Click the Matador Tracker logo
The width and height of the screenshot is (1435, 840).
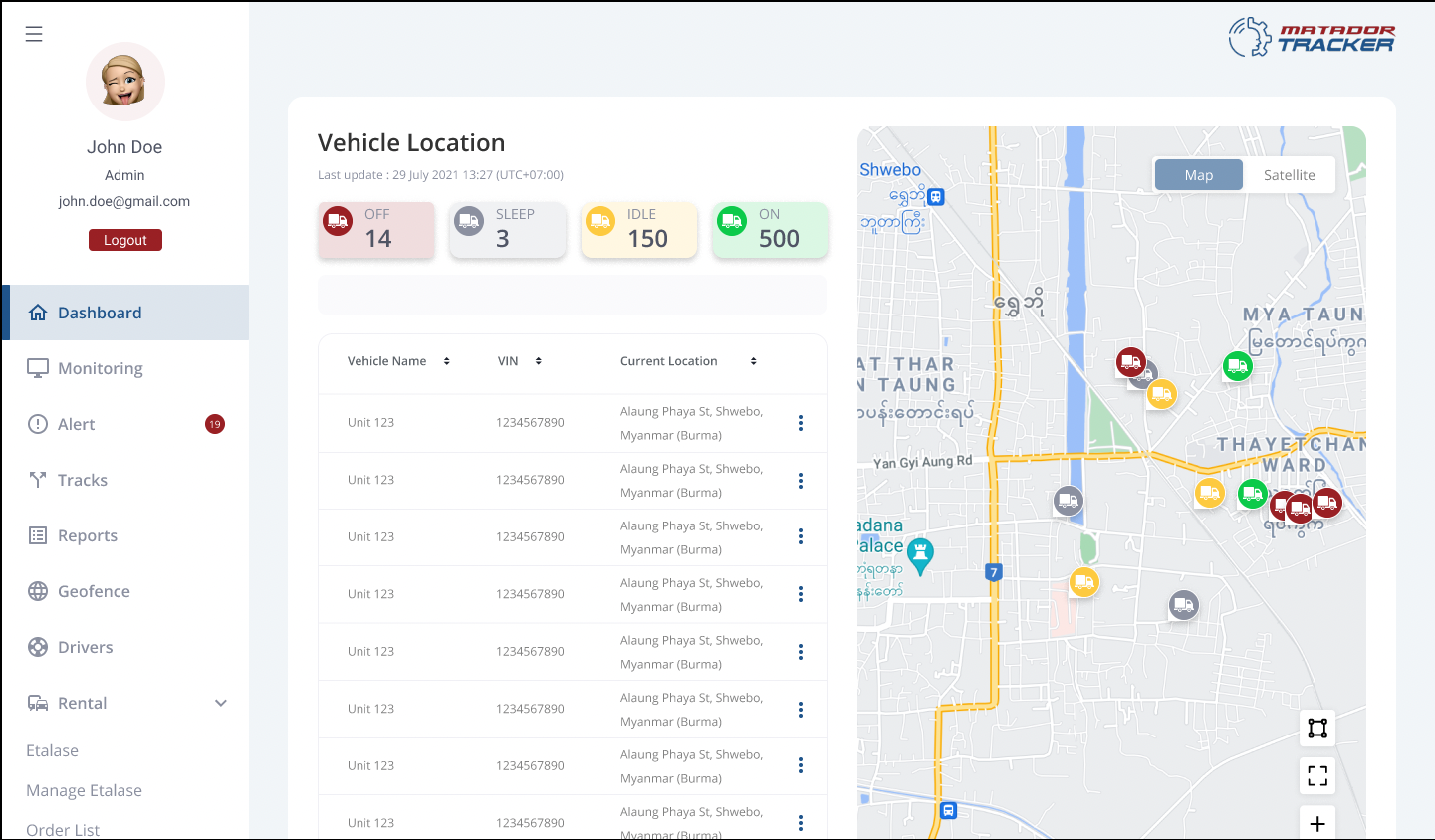(1311, 37)
